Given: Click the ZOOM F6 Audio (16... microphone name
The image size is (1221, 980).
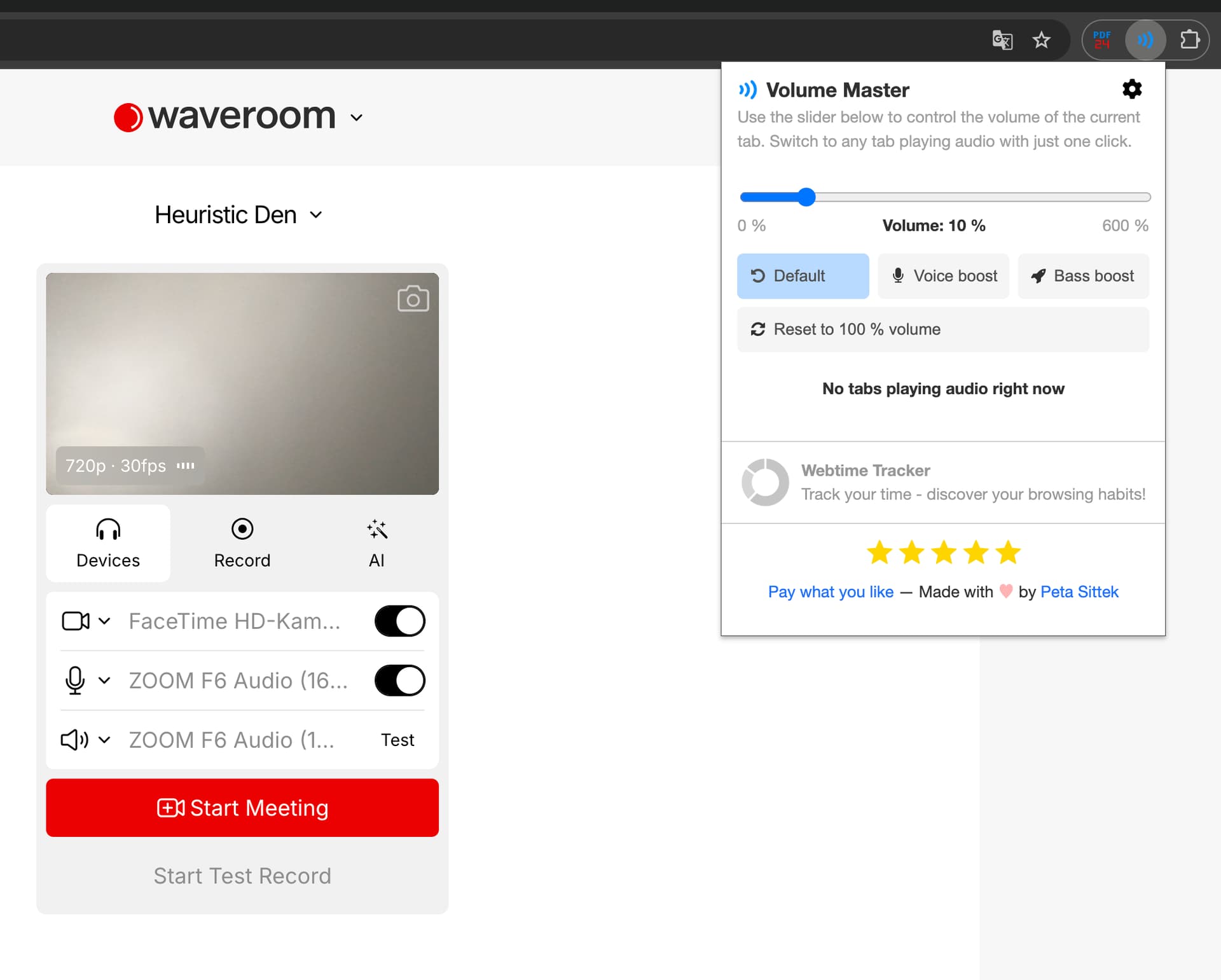Looking at the screenshot, I should click(x=238, y=680).
